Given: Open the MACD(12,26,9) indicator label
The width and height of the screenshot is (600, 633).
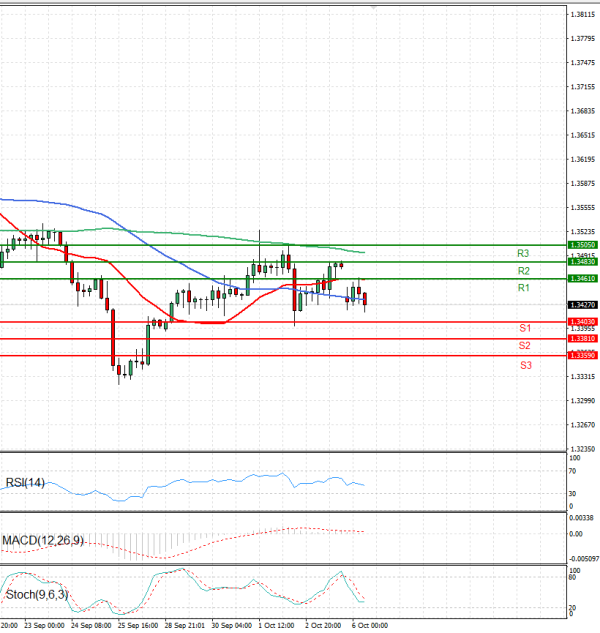Looking at the screenshot, I should pyautogui.click(x=42, y=540).
